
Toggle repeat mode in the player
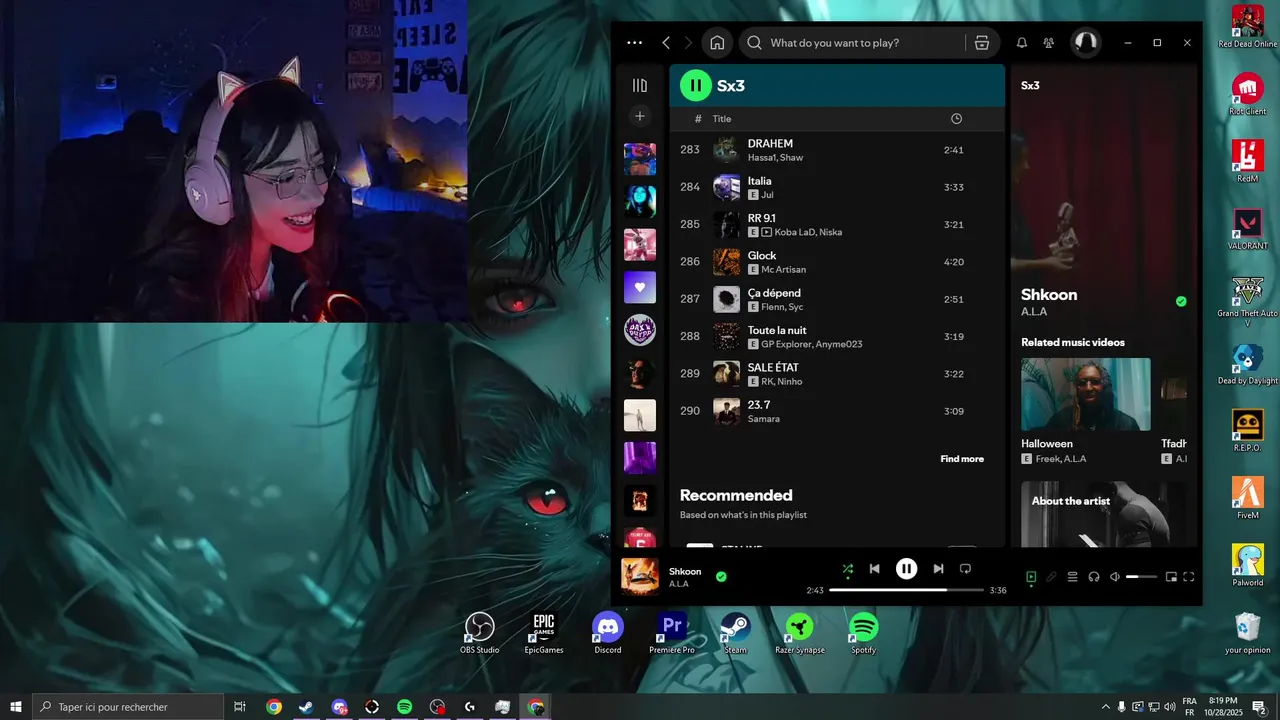coord(965,569)
